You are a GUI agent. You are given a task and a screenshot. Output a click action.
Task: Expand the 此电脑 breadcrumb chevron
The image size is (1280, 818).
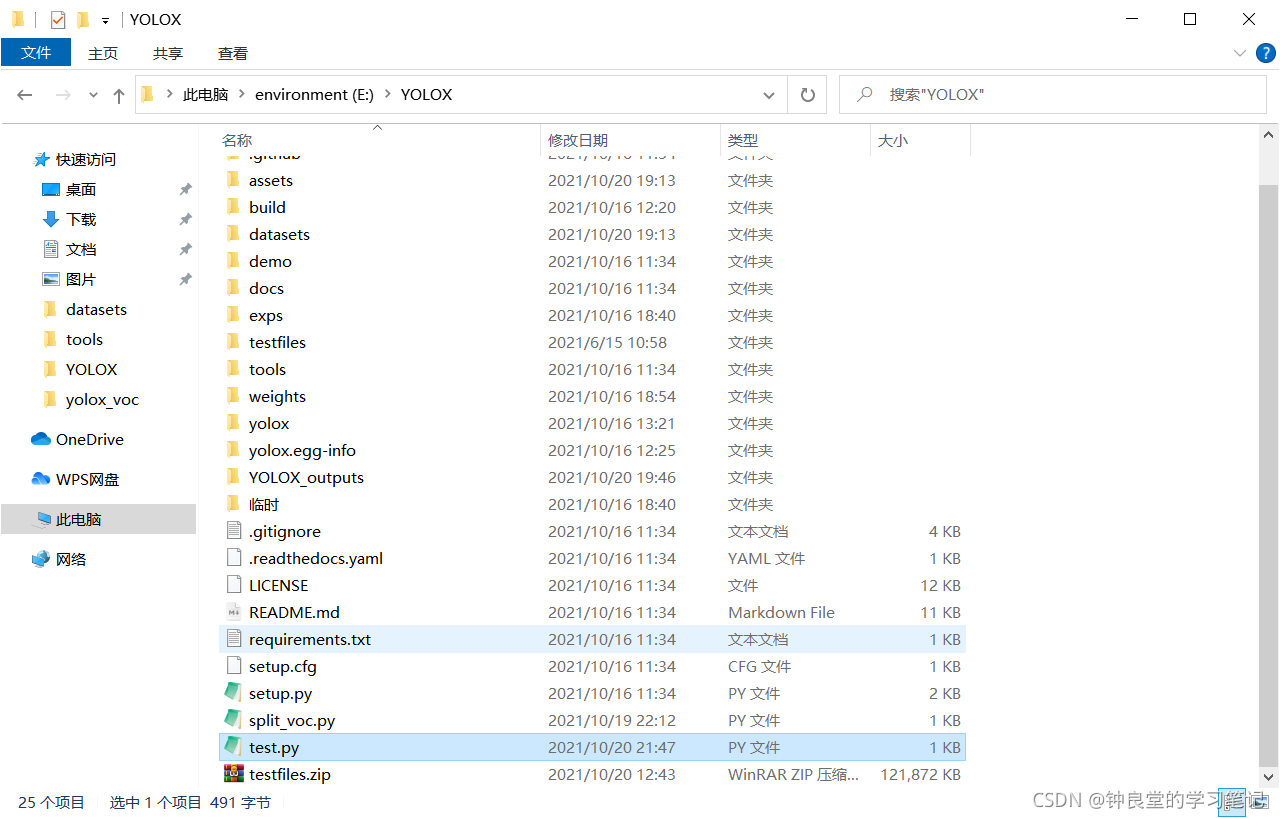[241, 95]
